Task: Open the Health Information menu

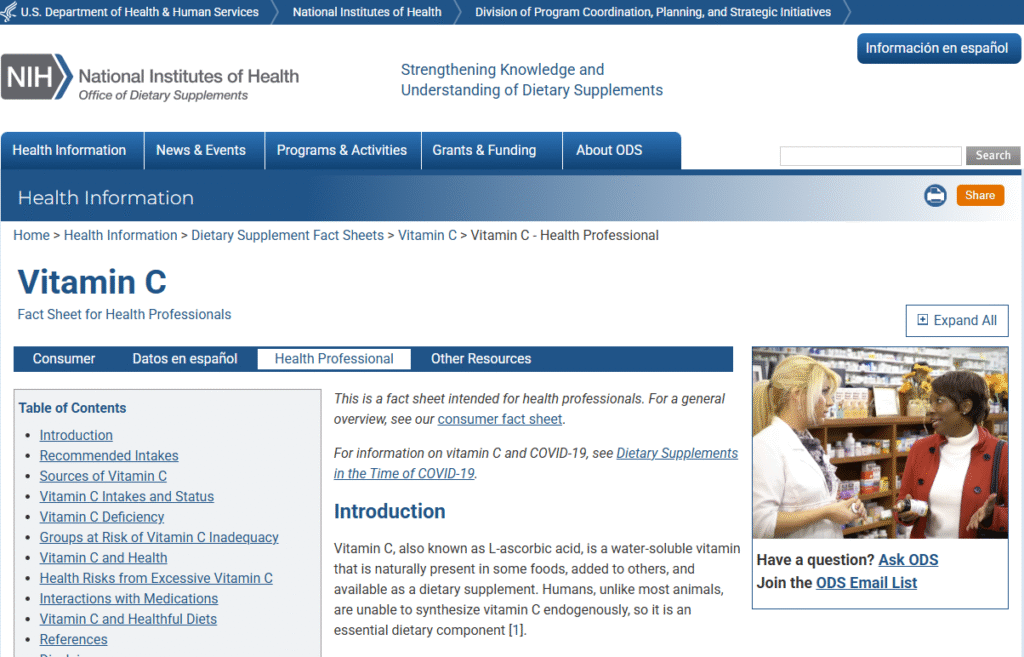Action: [x=69, y=151]
